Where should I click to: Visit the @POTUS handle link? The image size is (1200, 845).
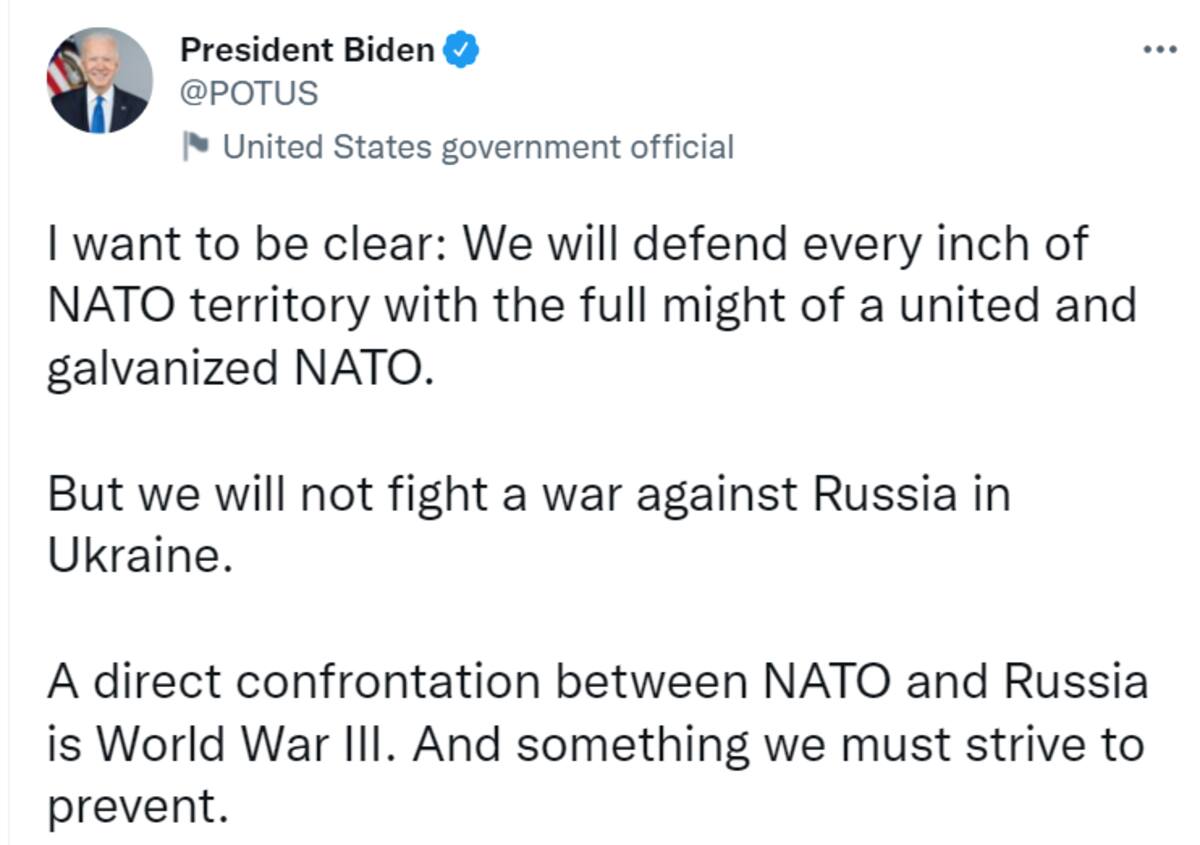(x=249, y=93)
